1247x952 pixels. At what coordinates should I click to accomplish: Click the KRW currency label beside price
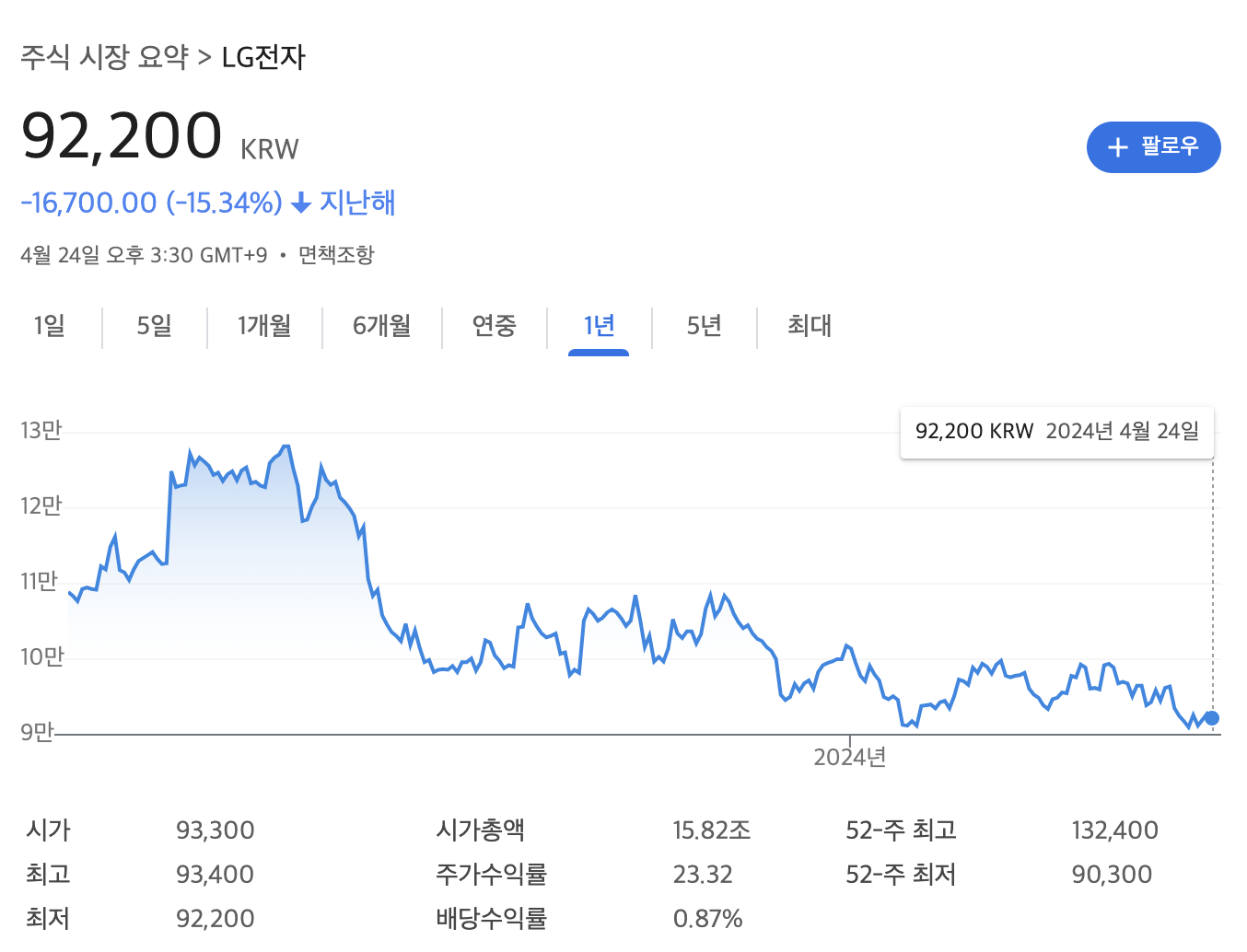coord(270,149)
